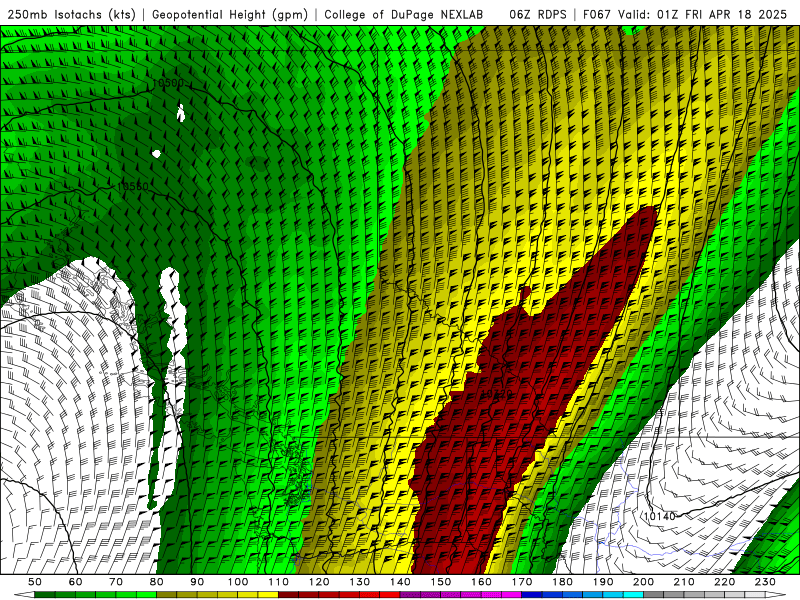800x600 pixels.
Task: Click the 220 value on the color scale
Action: click(724, 582)
